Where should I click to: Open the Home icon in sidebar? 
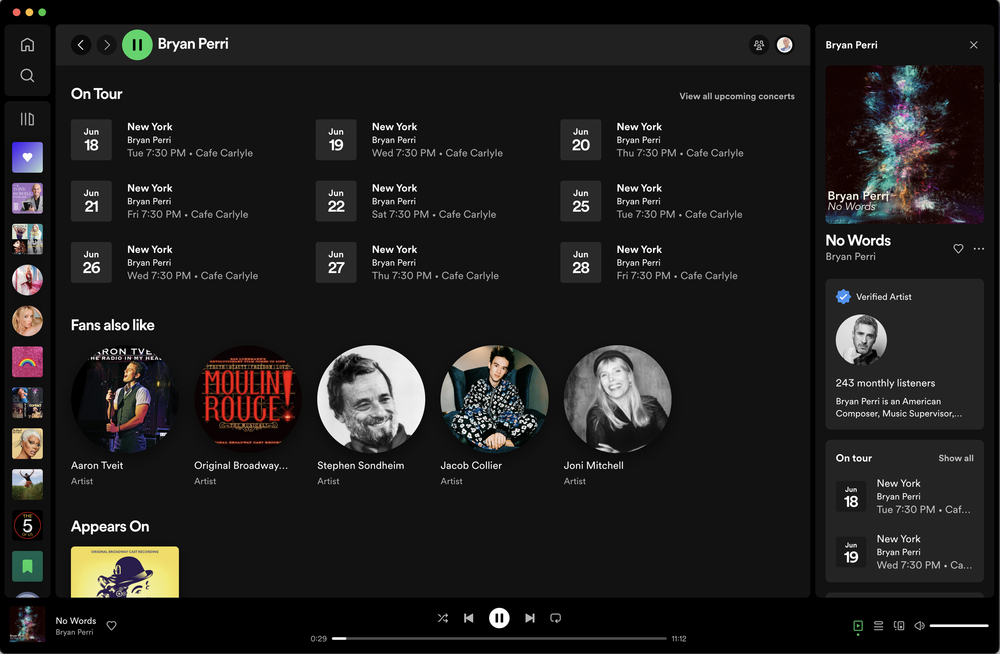click(x=27, y=45)
